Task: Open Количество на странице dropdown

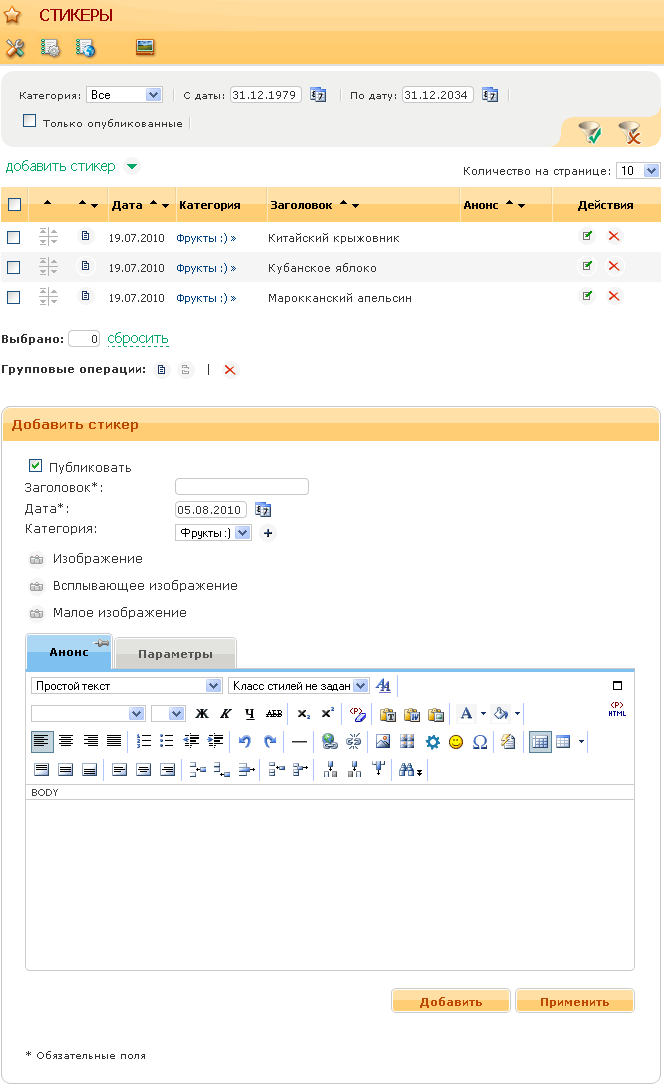Action: (x=638, y=171)
